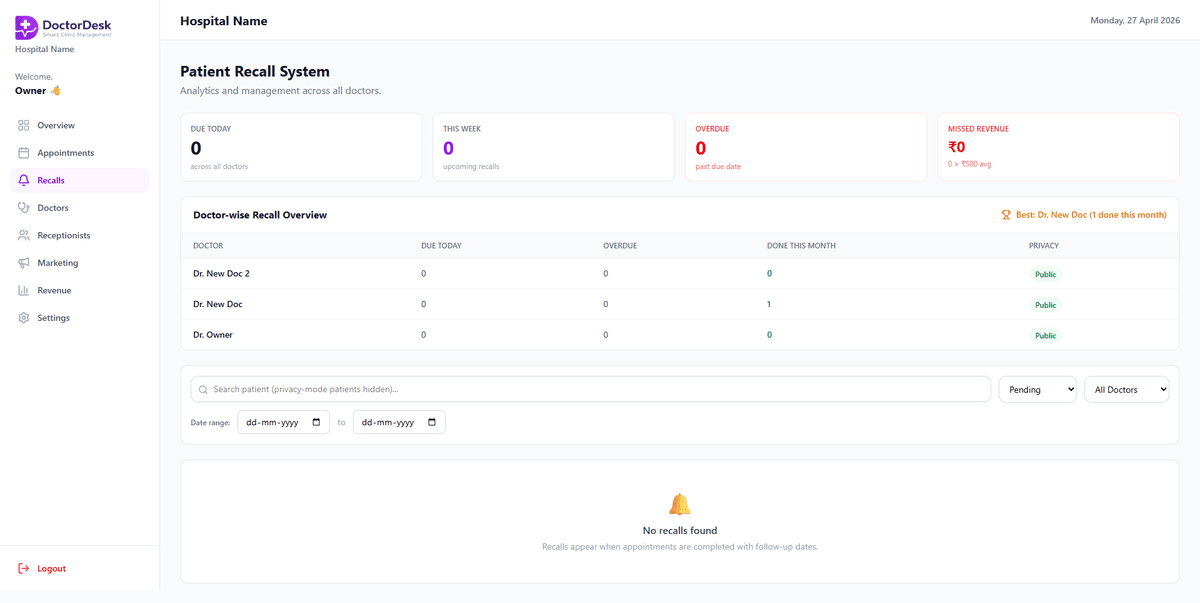This screenshot has height=603, width=1200.
Task: Click the No recalls found message
Action: 680,531
